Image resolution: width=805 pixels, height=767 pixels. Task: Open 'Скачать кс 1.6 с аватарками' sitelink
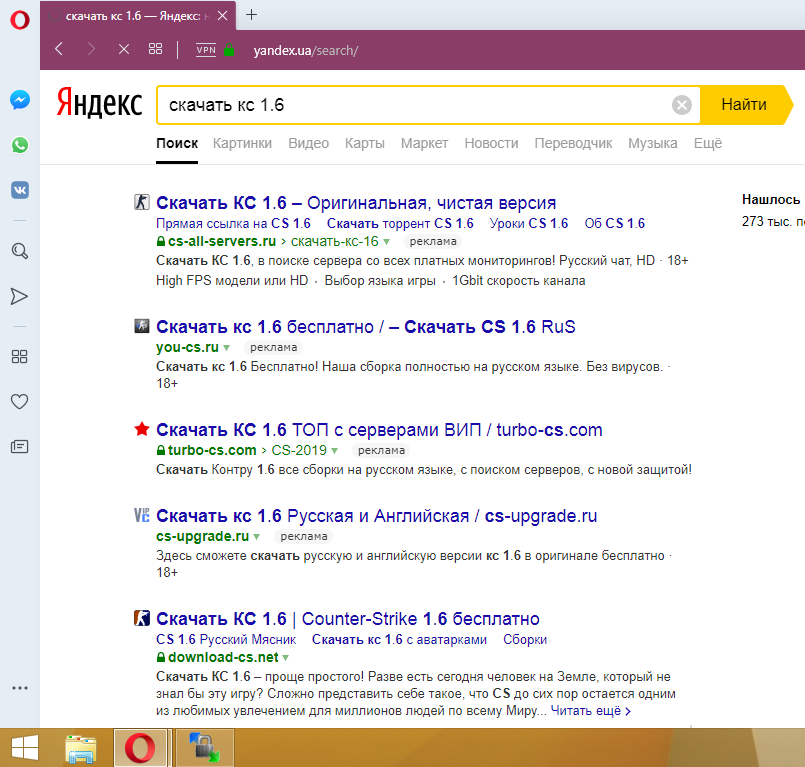point(399,640)
